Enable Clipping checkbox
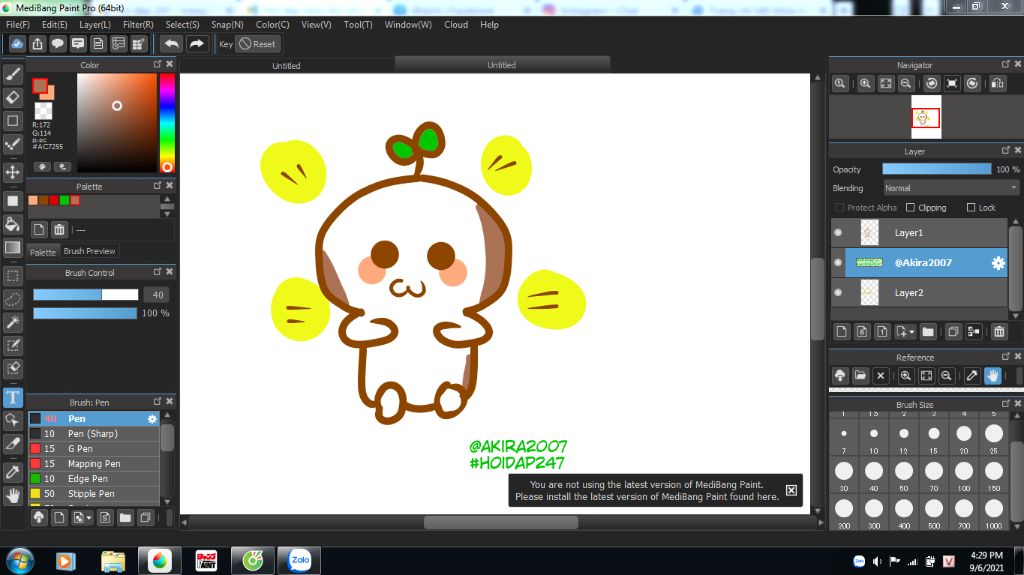The width and height of the screenshot is (1024, 575). (x=910, y=208)
